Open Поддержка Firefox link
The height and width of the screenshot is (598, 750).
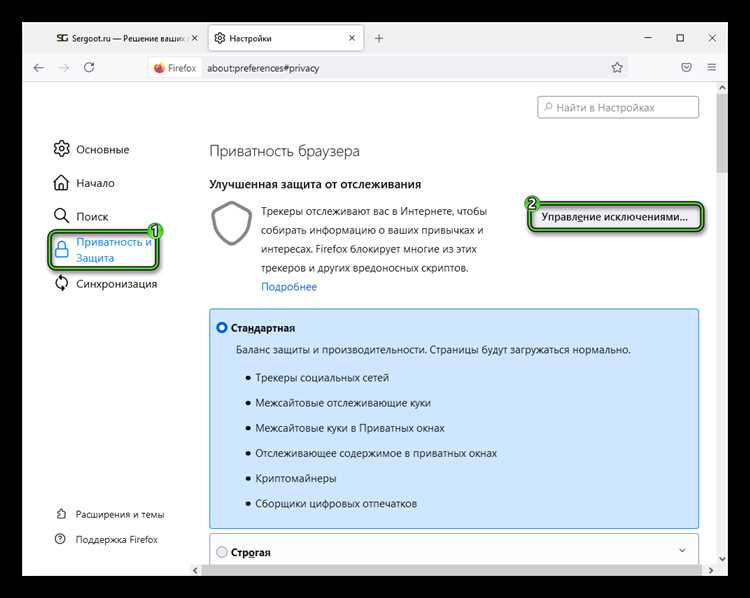coord(106,539)
